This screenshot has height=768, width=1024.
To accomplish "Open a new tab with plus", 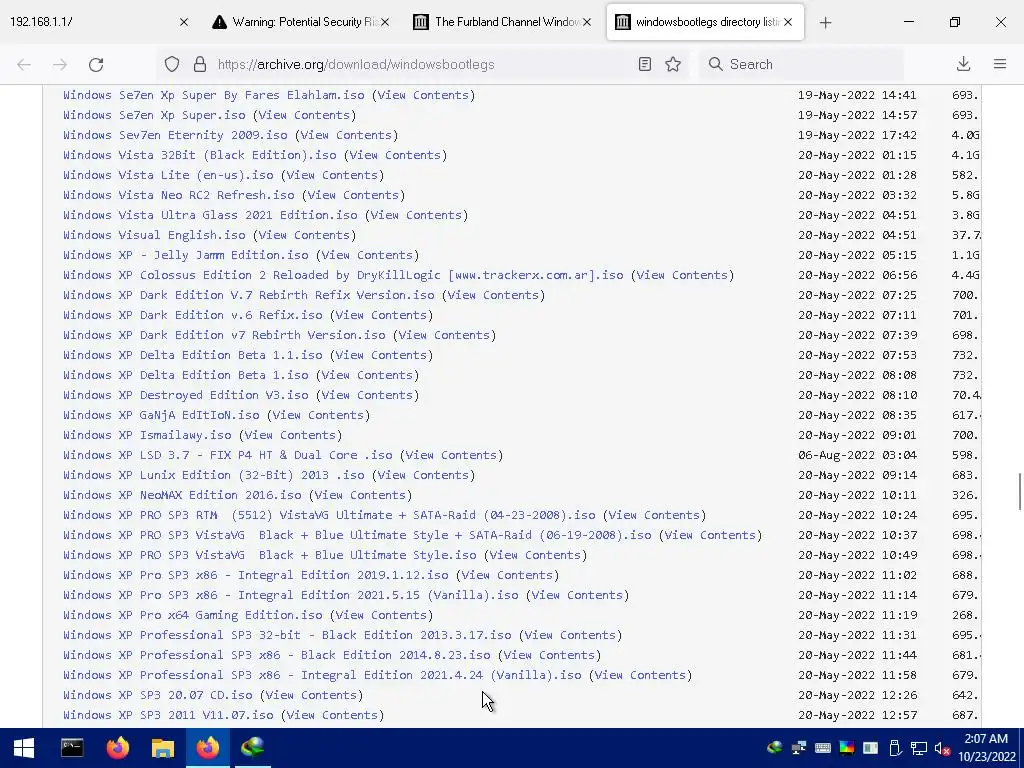I will click(x=825, y=22).
